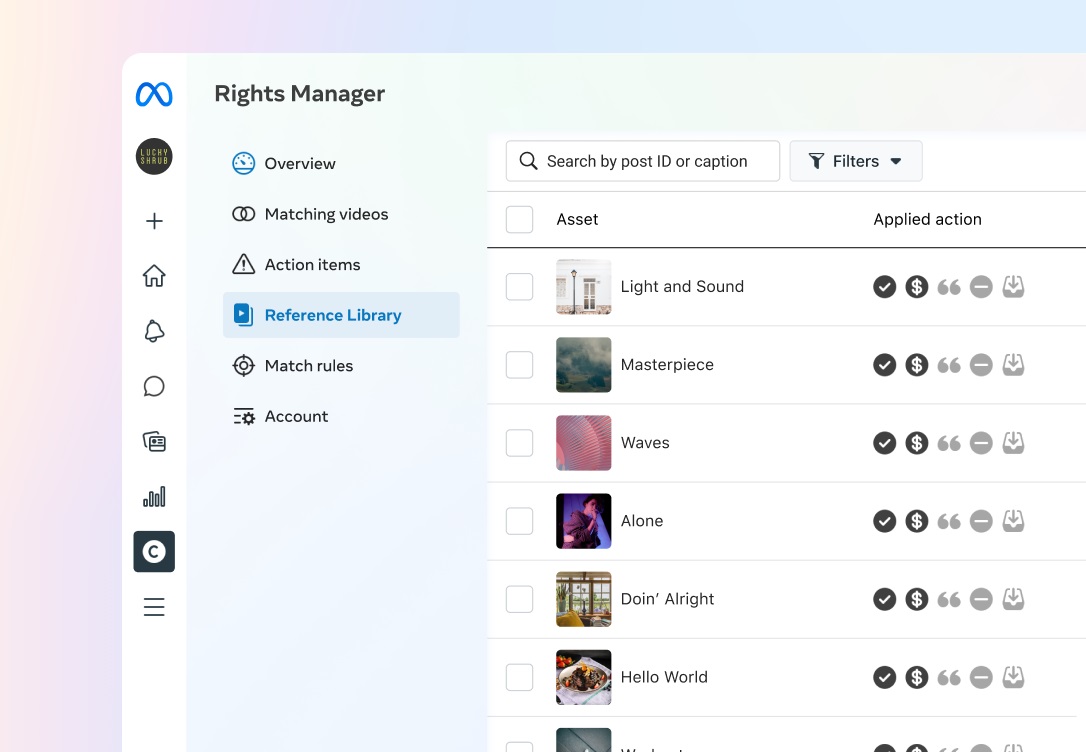Click the asset name Hello World

pos(664,677)
